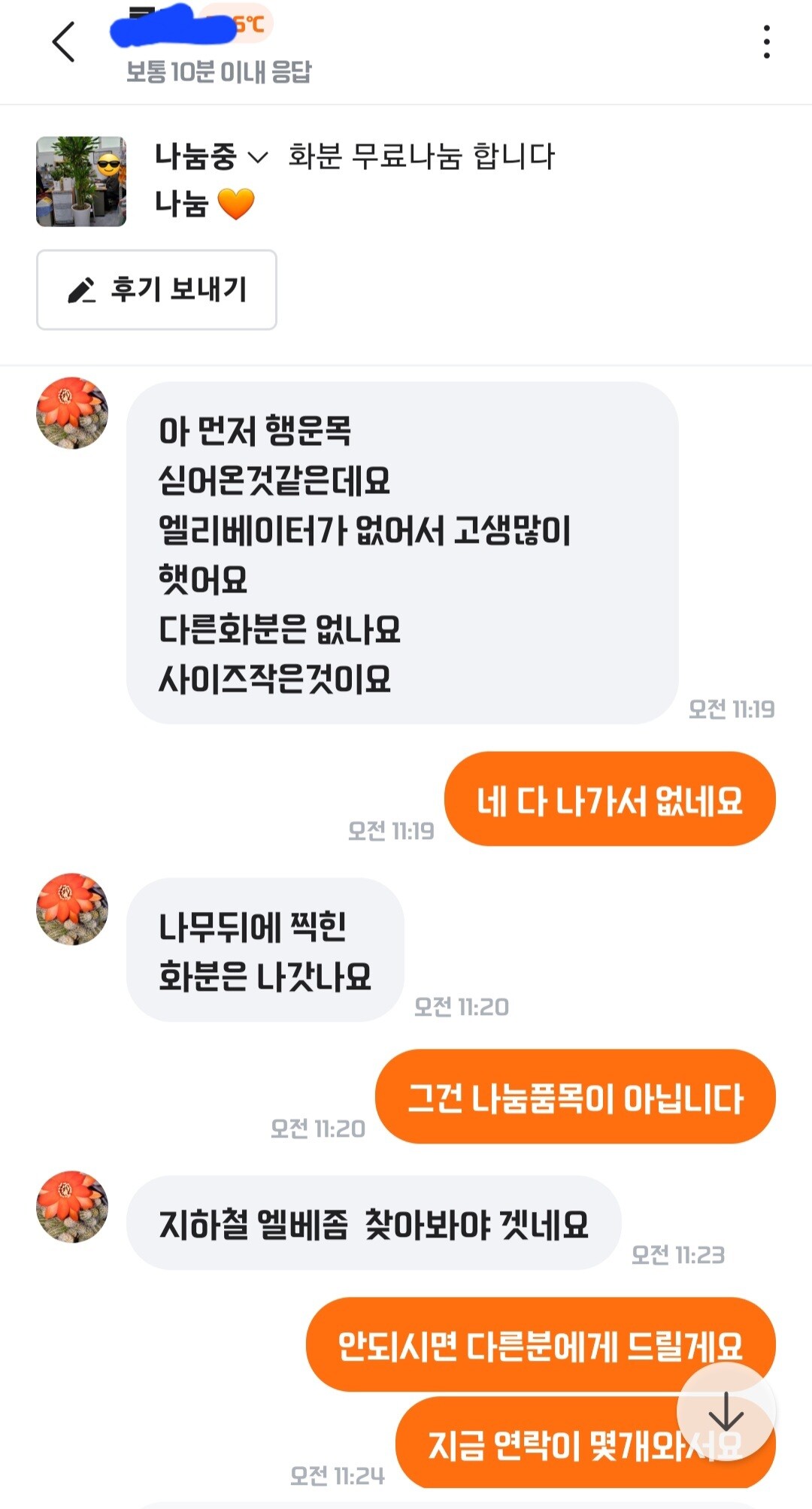Tap the pencil icon in 후기 보내기
812x1509 pixels.
pyautogui.click(x=81, y=290)
